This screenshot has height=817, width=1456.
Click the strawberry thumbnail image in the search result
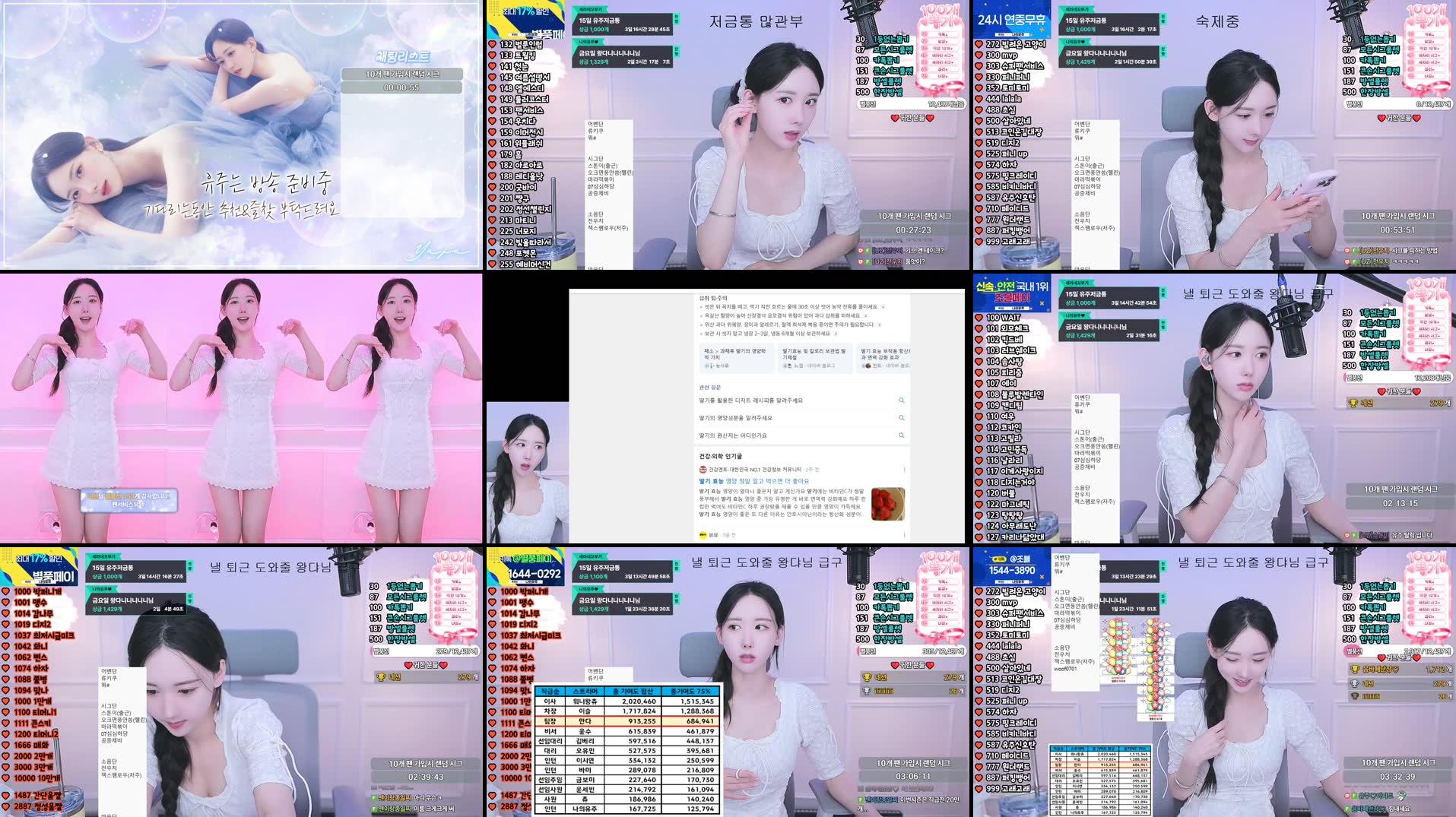[x=887, y=505]
